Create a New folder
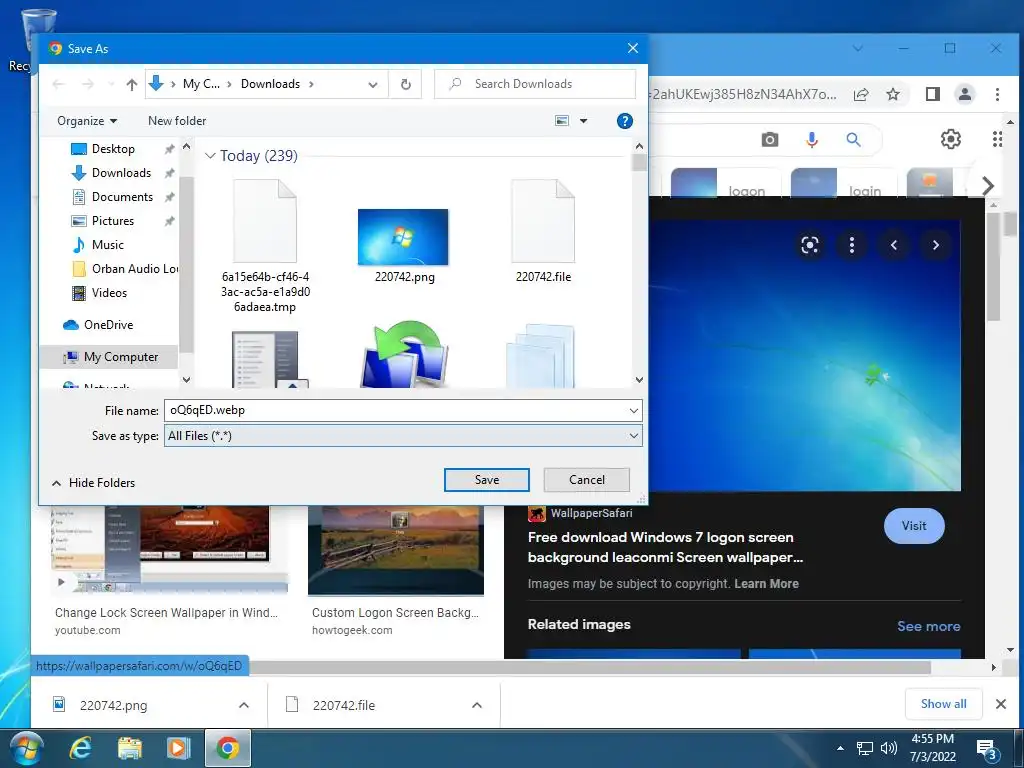 click(x=177, y=121)
